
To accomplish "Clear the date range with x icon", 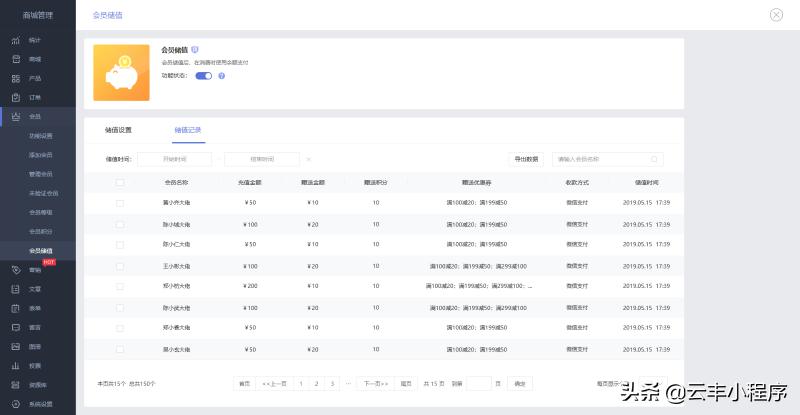I will [308, 159].
